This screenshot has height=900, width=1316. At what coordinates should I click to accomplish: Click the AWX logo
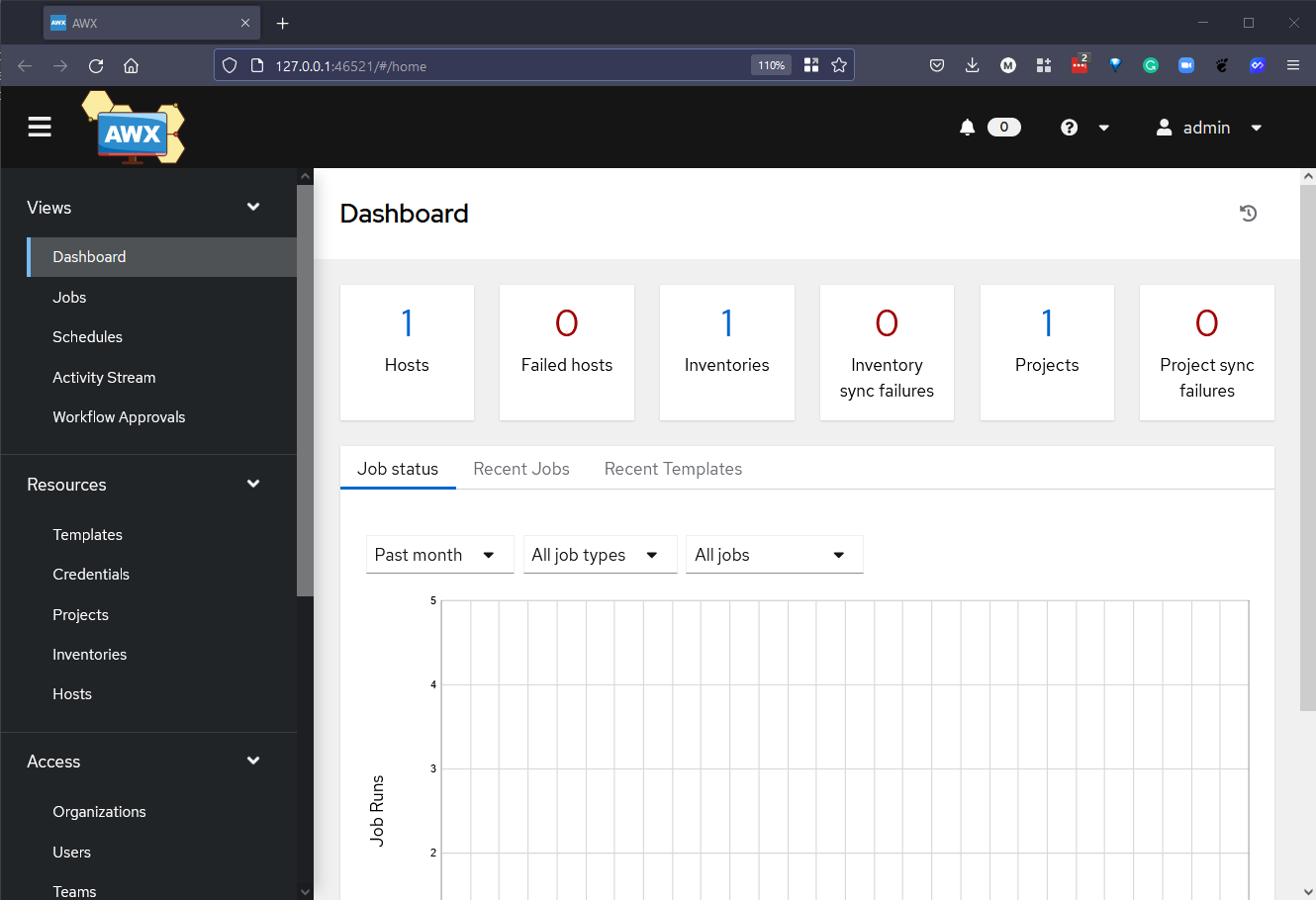point(133,127)
